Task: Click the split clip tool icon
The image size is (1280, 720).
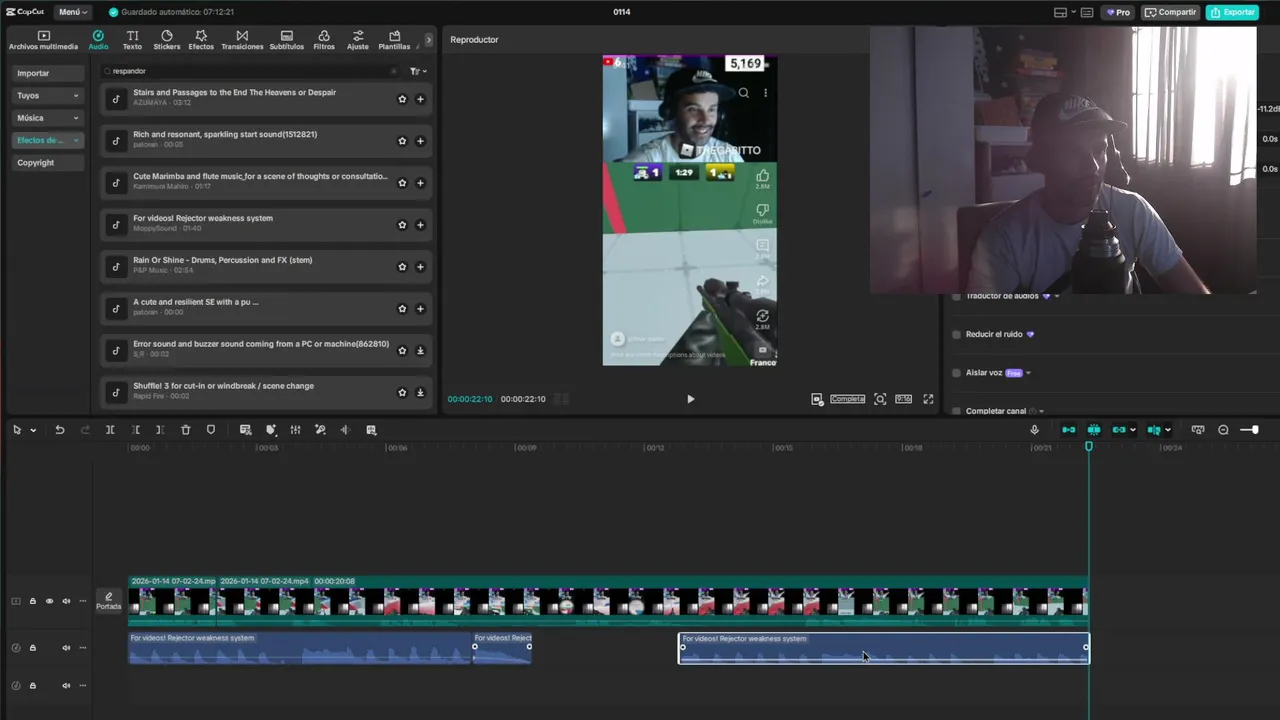Action: coord(110,430)
